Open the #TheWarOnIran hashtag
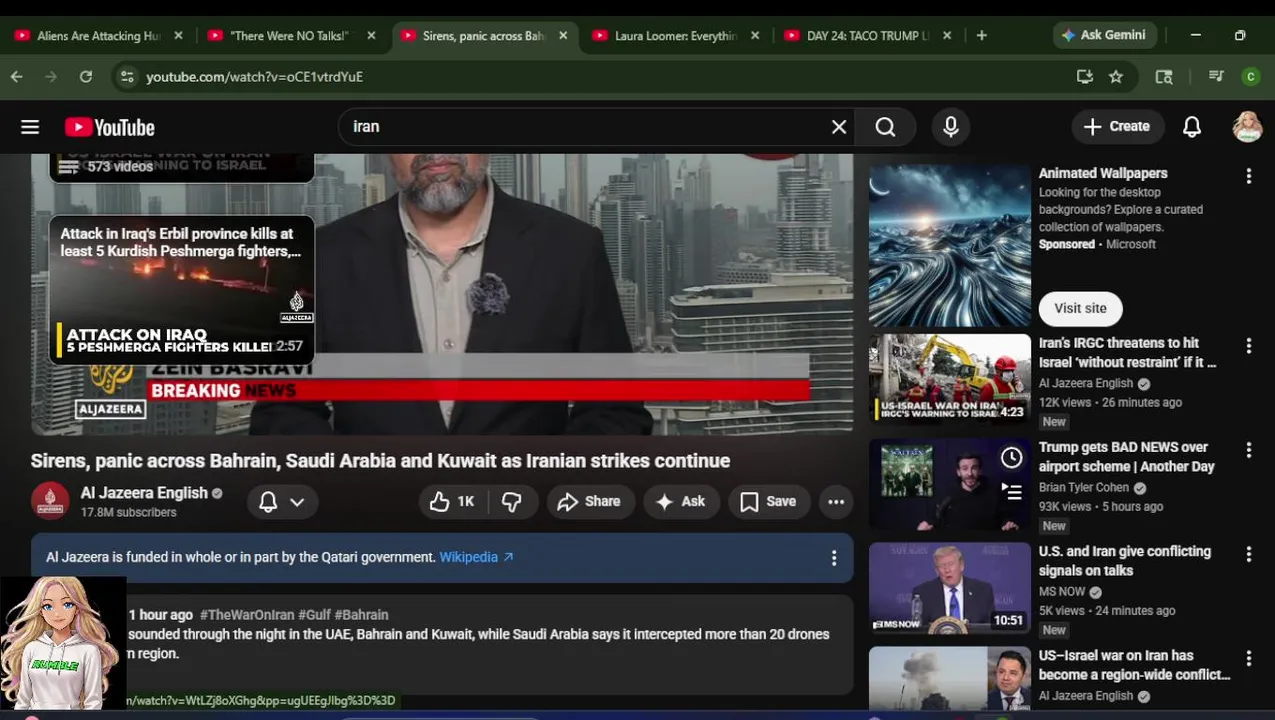 [247, 615]
